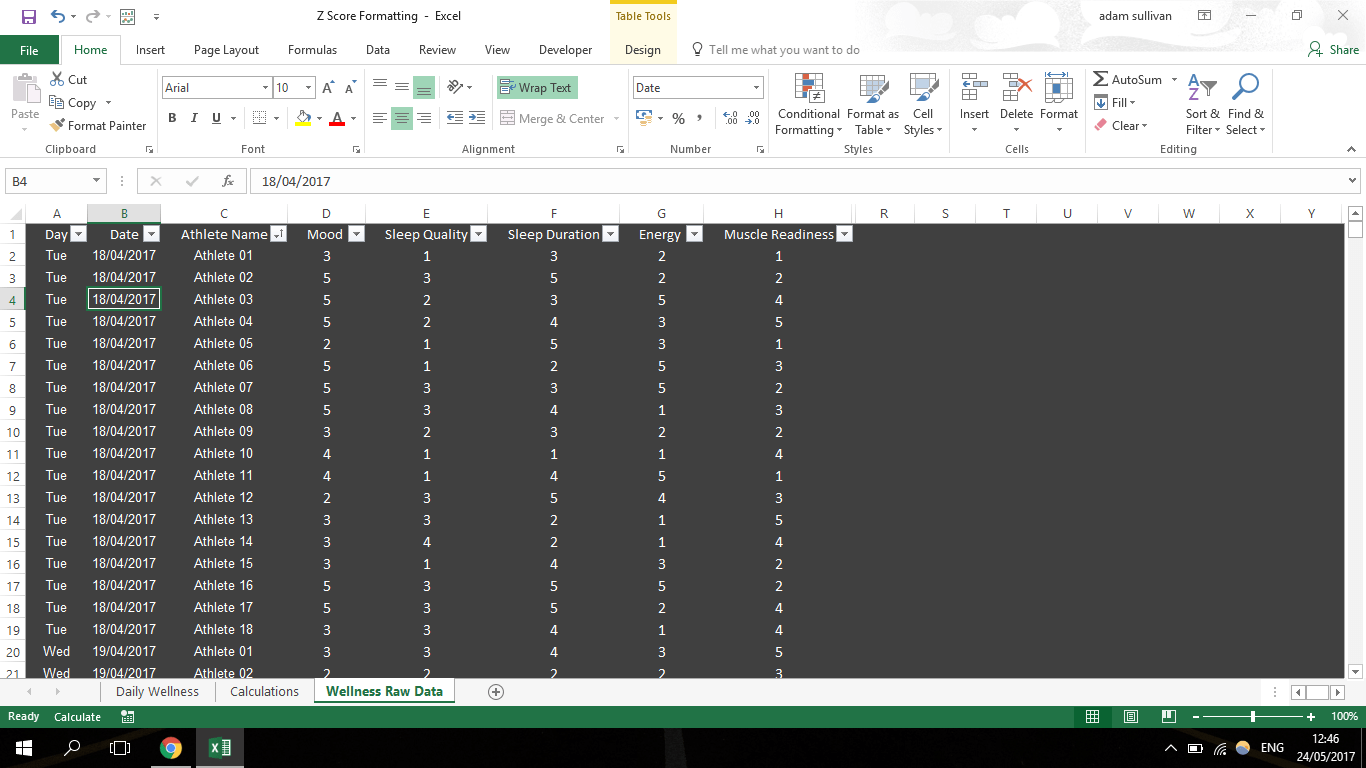Click the Fill Color paint bucket swatch
The width and height of the screenshot is (1366, 768).
[x=303, y=118]
